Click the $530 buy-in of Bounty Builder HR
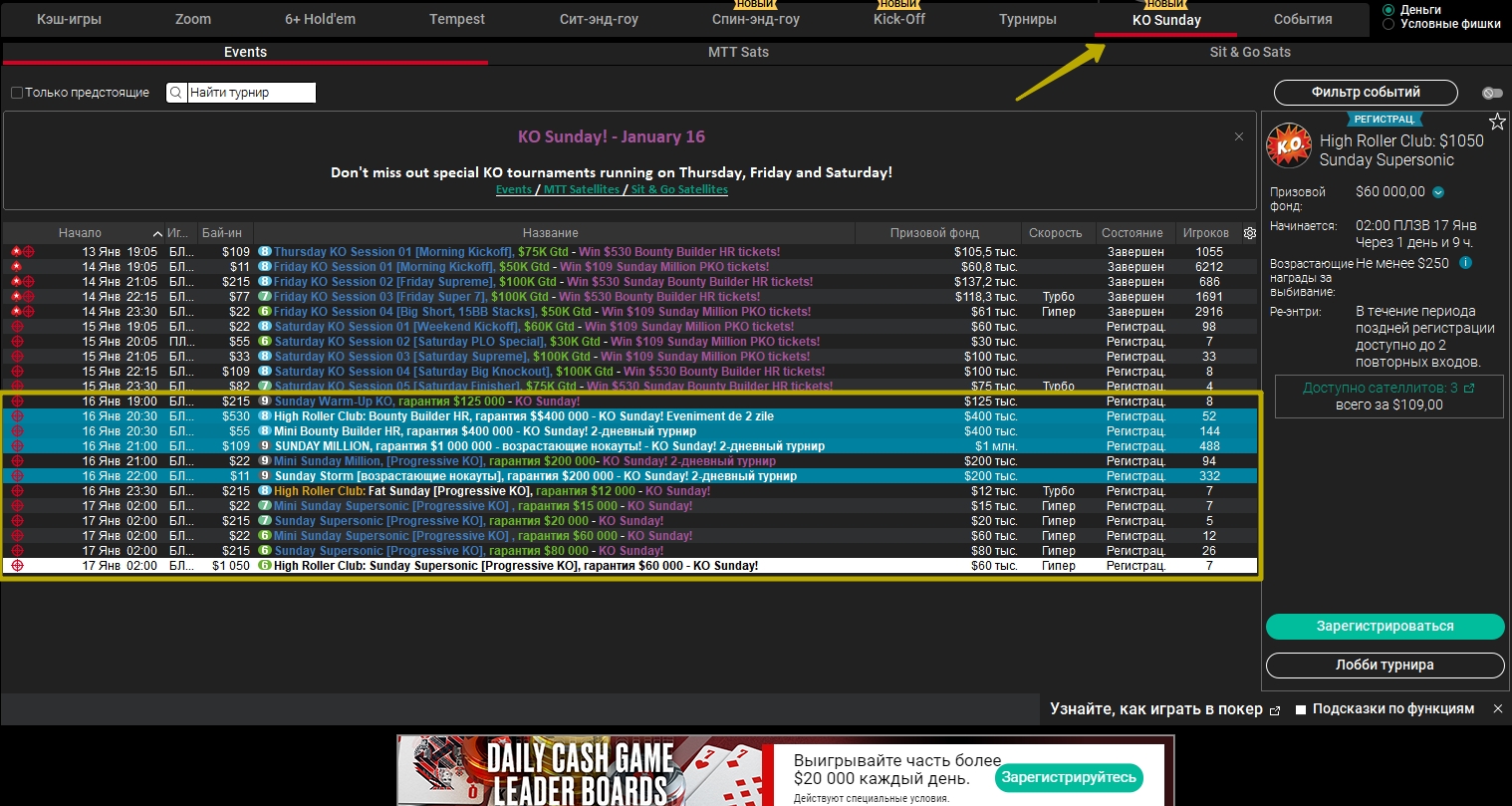Viewport: 1512px width, 806px height. (x=236, y=416)
